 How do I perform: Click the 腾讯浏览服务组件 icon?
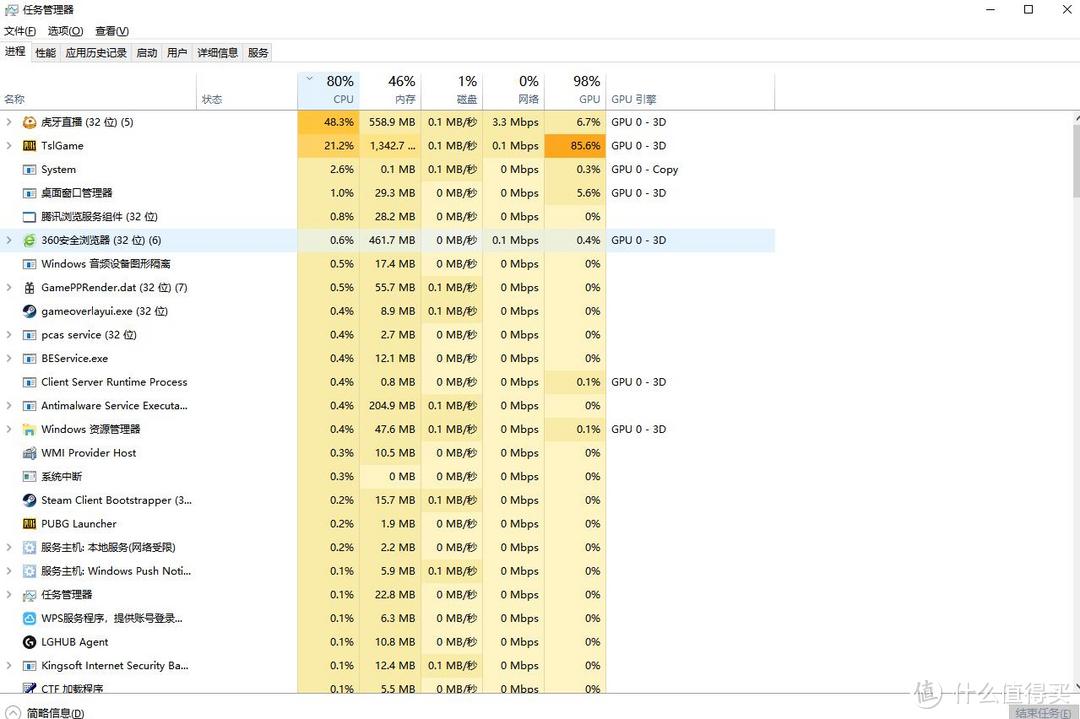point(29,216)
